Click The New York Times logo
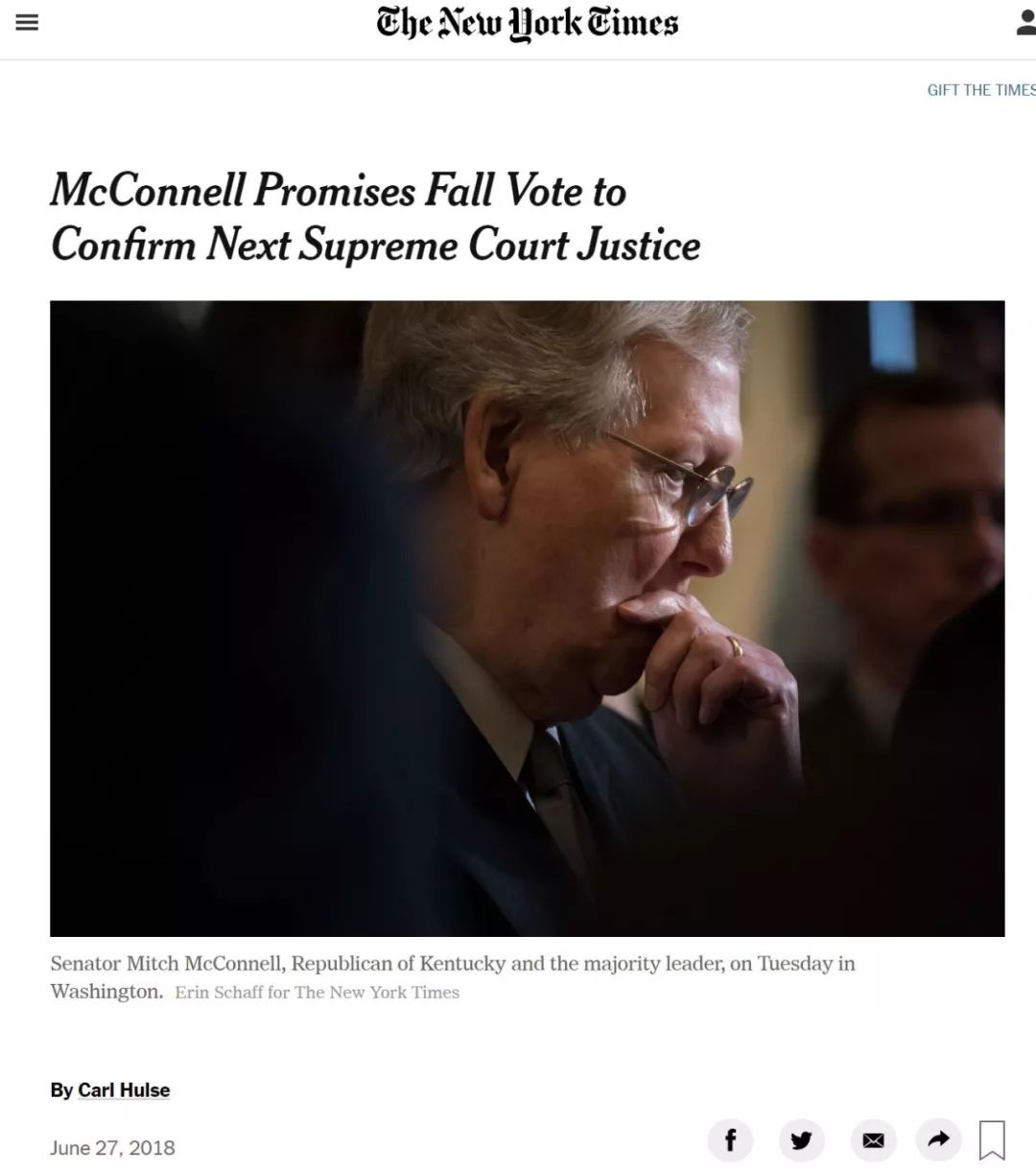1036x1170 pixels. click(527, 24)
